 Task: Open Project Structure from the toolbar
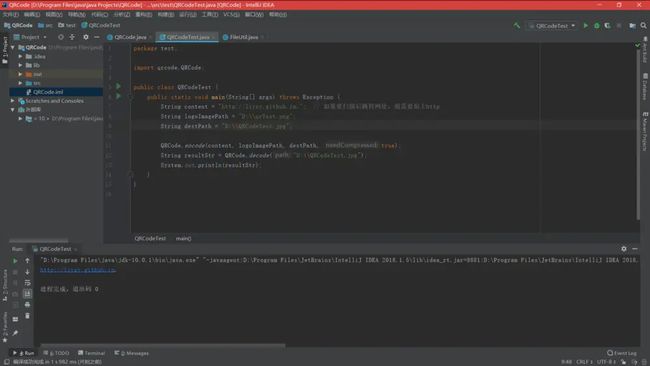pyautogui.click(x=633, y=26)
